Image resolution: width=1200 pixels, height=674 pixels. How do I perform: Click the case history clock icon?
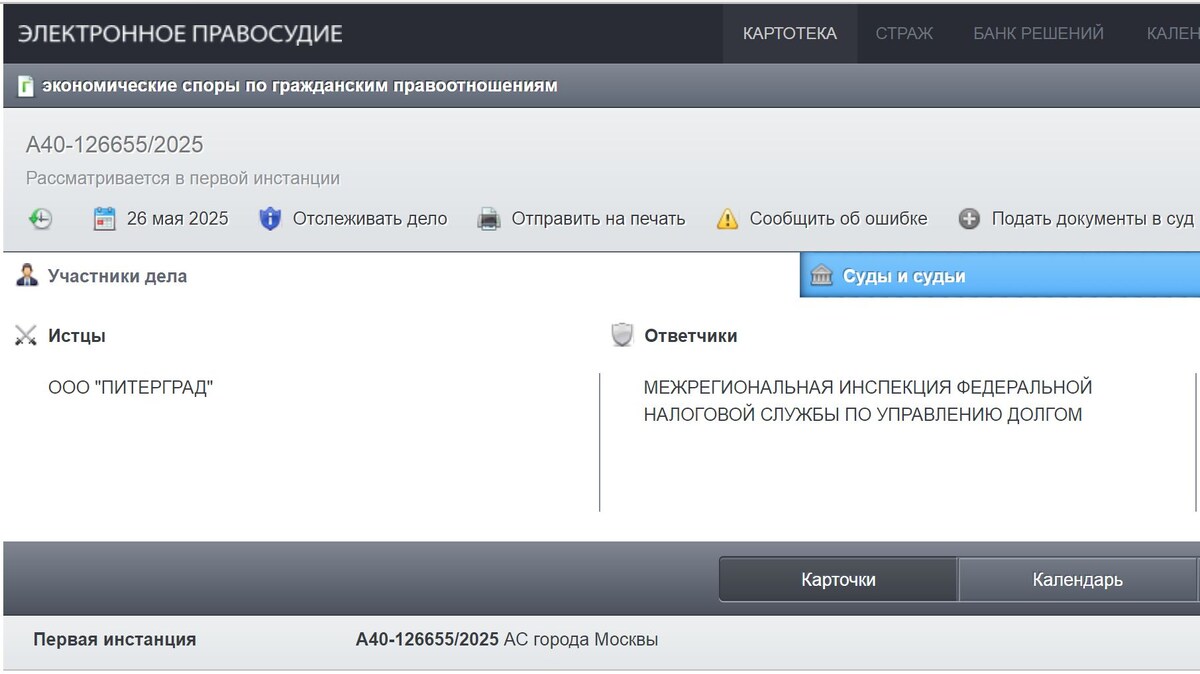coord(40,218)
